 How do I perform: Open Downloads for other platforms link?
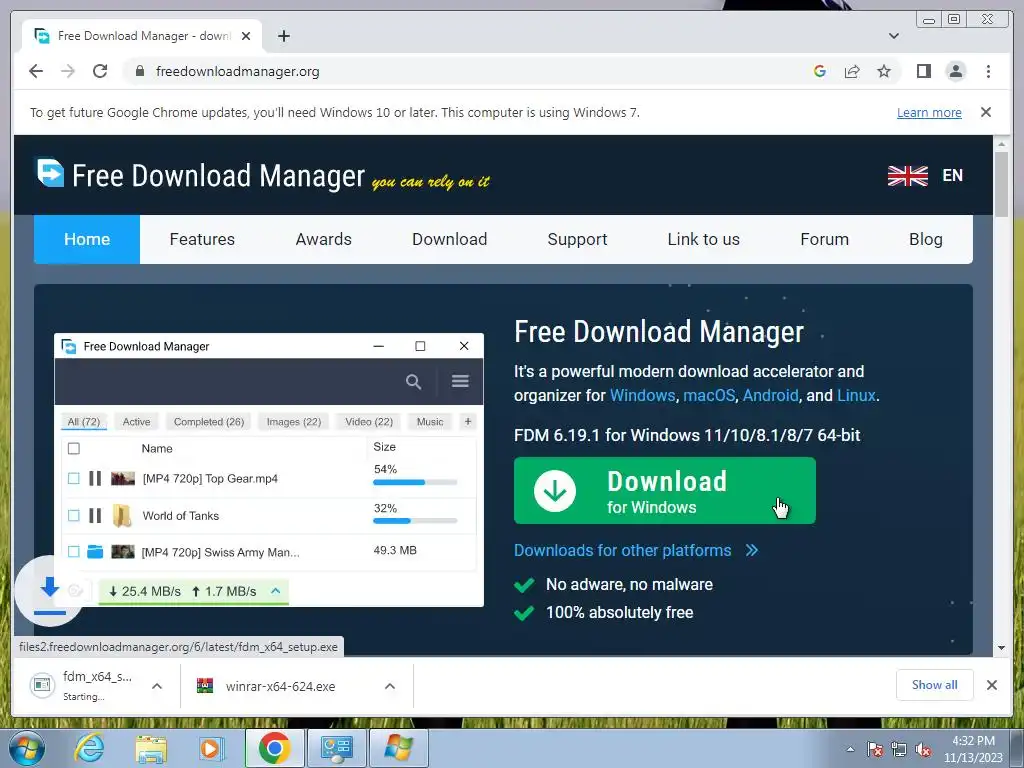click(636, 551)
